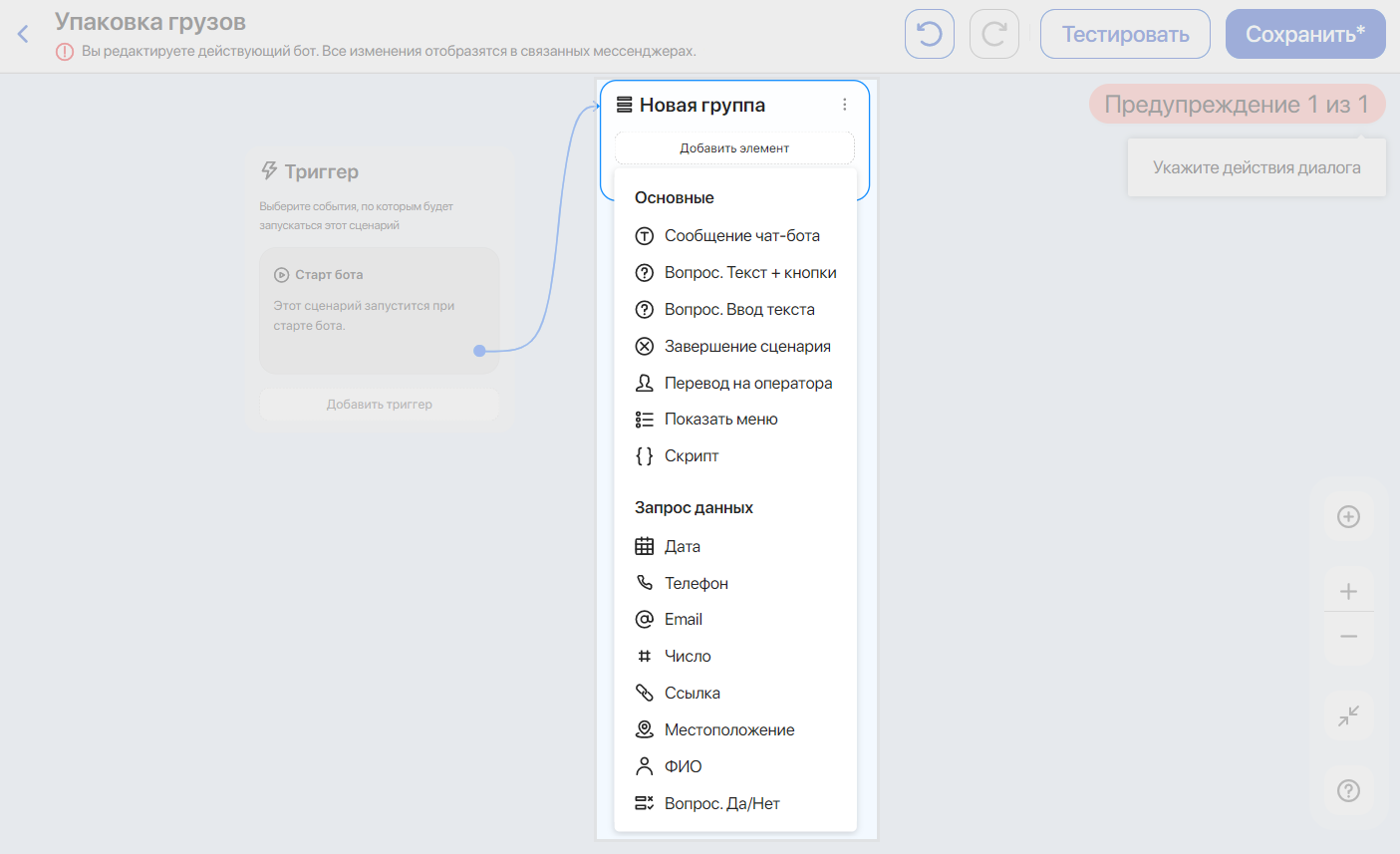The image size is (1400, 854).
Task: Open the Предупреждение 1 из 1 badge
Action: [1236, 105]
